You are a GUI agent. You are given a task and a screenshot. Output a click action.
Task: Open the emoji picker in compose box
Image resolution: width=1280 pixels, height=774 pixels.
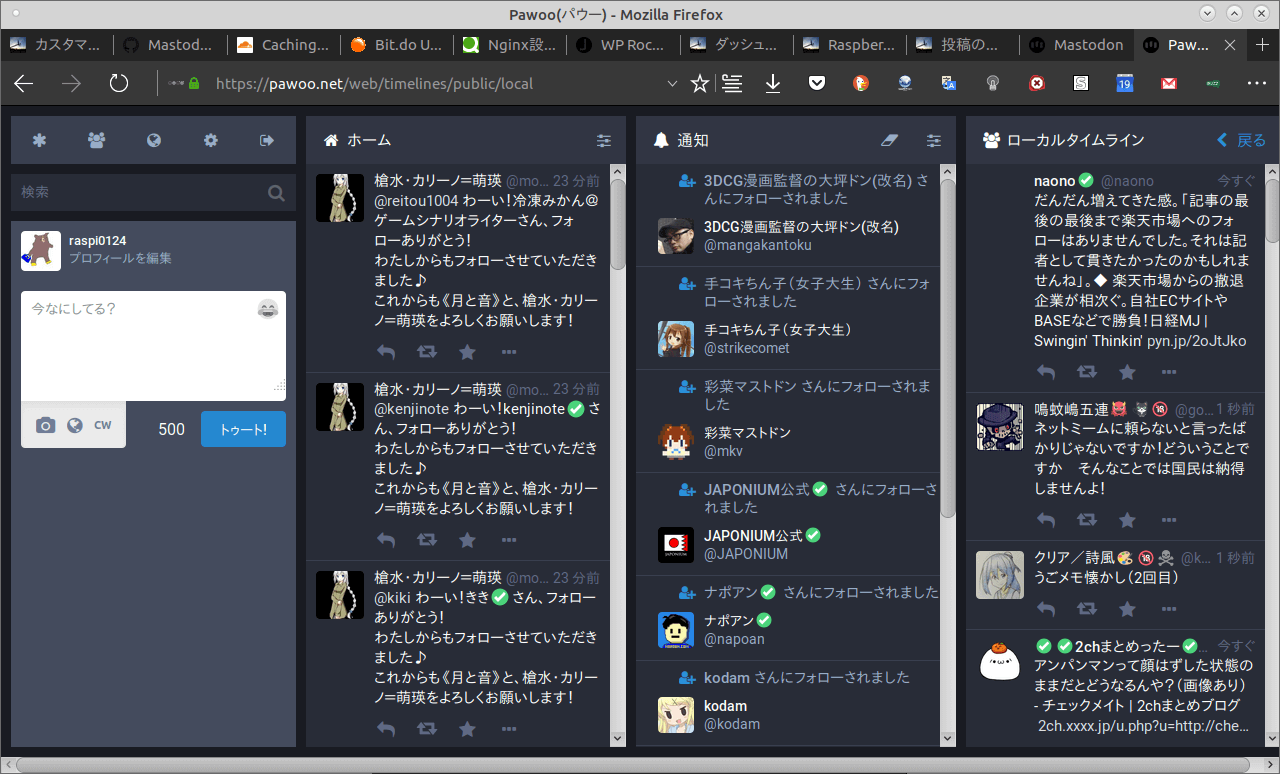[267, 309]
